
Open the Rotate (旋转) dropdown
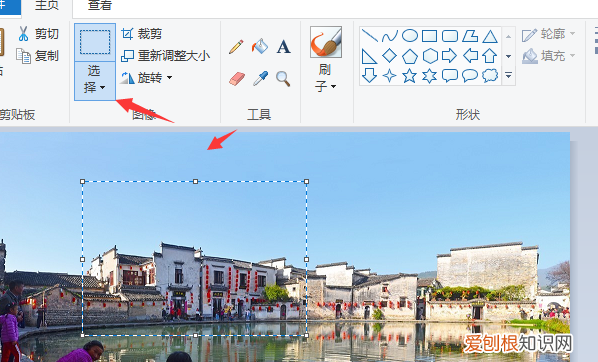coord(146,78)
